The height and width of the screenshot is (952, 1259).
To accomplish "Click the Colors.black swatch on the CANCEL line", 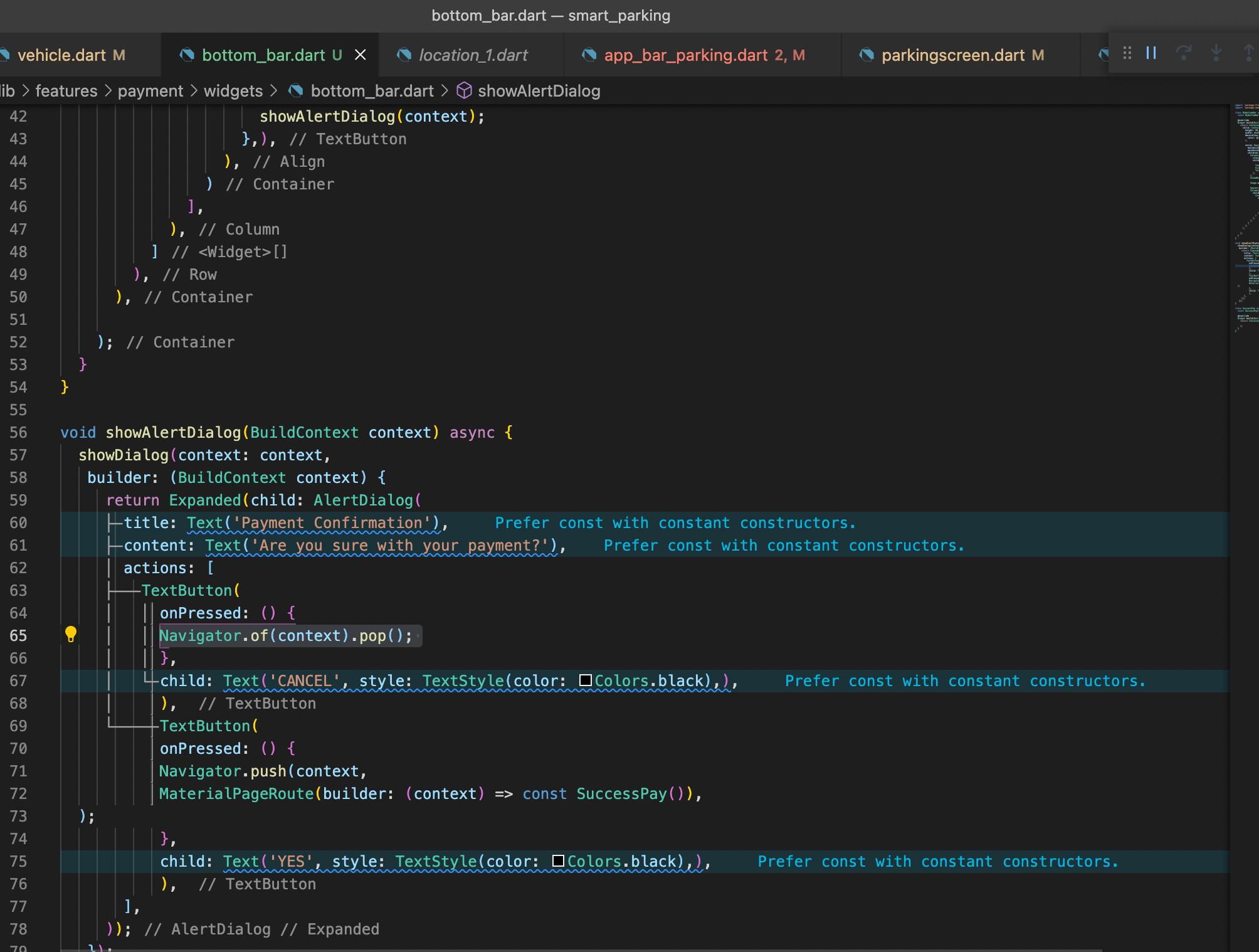I will click(586, 680).
